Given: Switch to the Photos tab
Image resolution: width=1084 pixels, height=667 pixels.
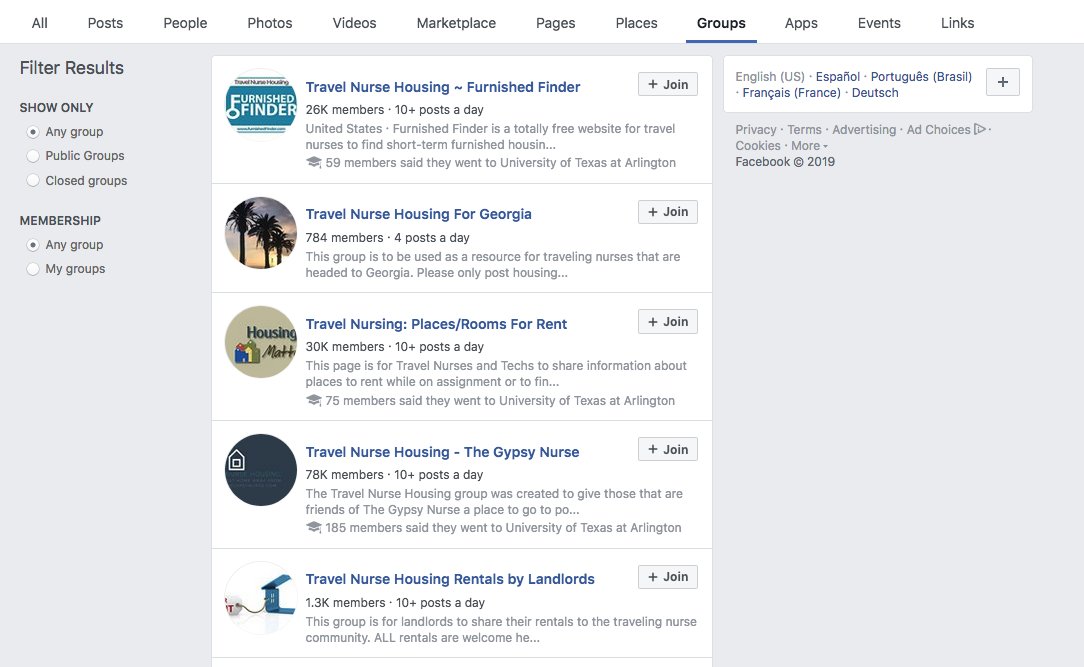Looking at the screenshot, I should coord(270,23).
